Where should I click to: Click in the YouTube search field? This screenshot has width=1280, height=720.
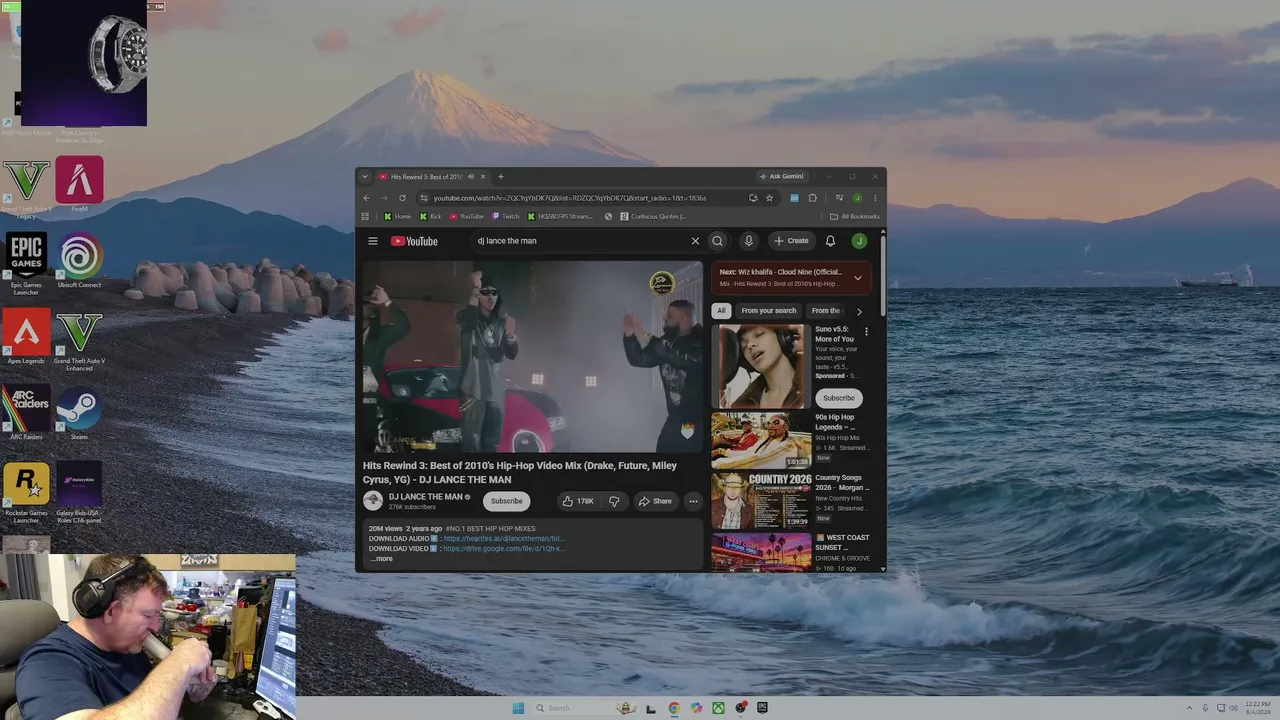point(580,241)
